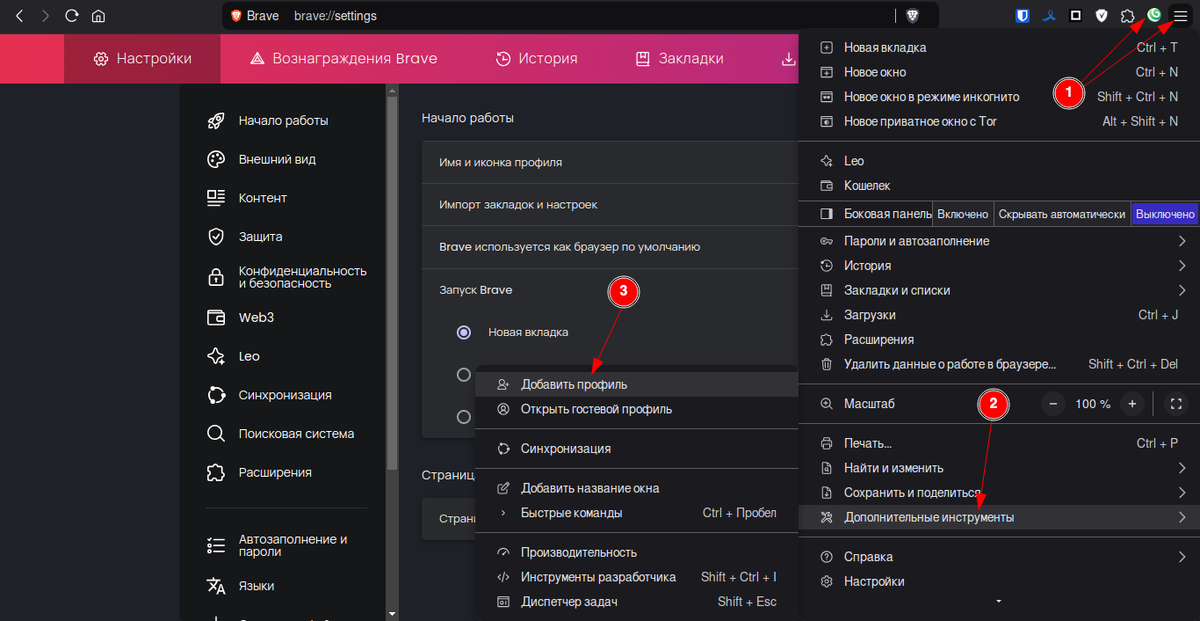This screenshot has height=621, width=1200.
Task: Select Открыть гостевой профиль
Action: [637, 409]
